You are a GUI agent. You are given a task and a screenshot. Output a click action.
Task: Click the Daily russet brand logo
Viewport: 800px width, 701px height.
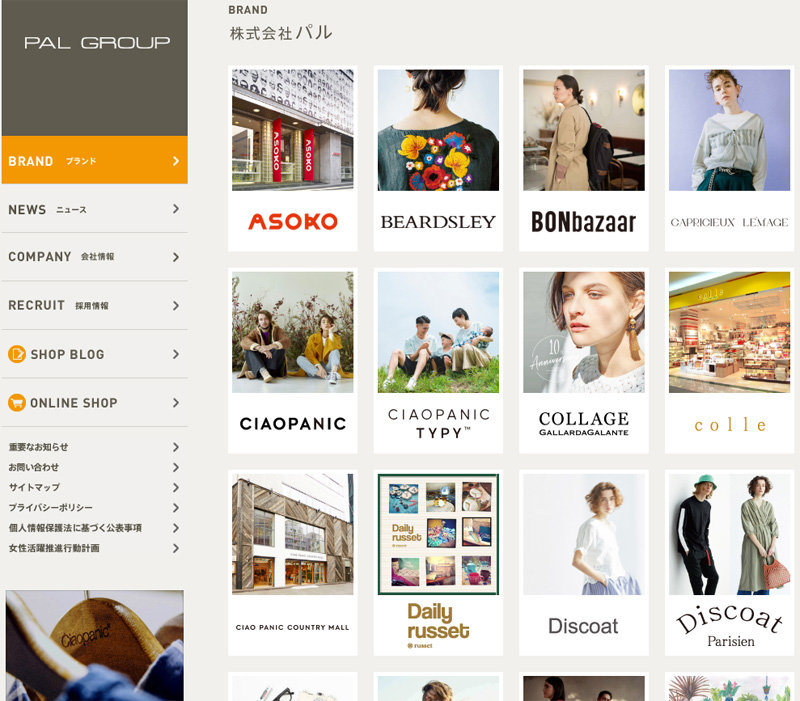click(x=438, y=625)
